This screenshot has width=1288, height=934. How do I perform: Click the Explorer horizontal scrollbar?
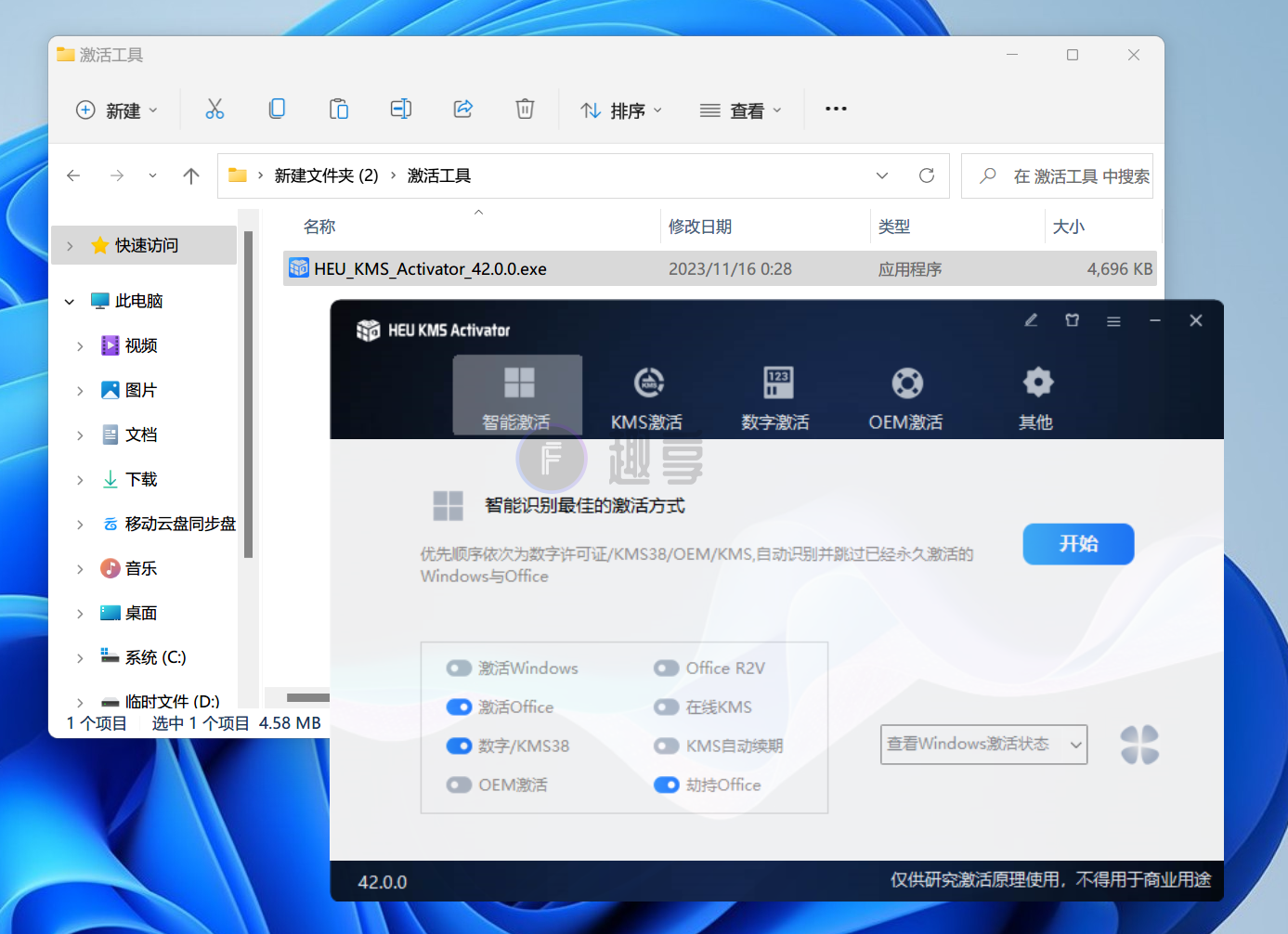tap(308, 697)
